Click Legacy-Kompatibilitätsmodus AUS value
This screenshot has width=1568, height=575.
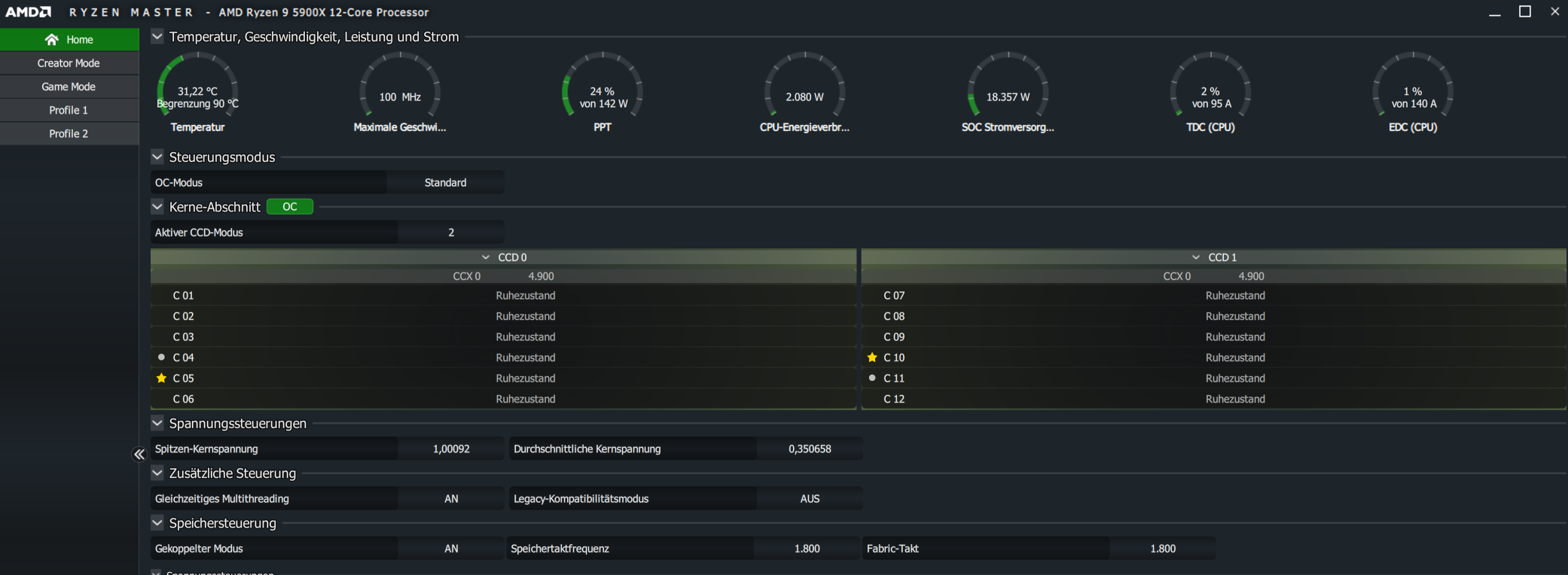[810, 499]
